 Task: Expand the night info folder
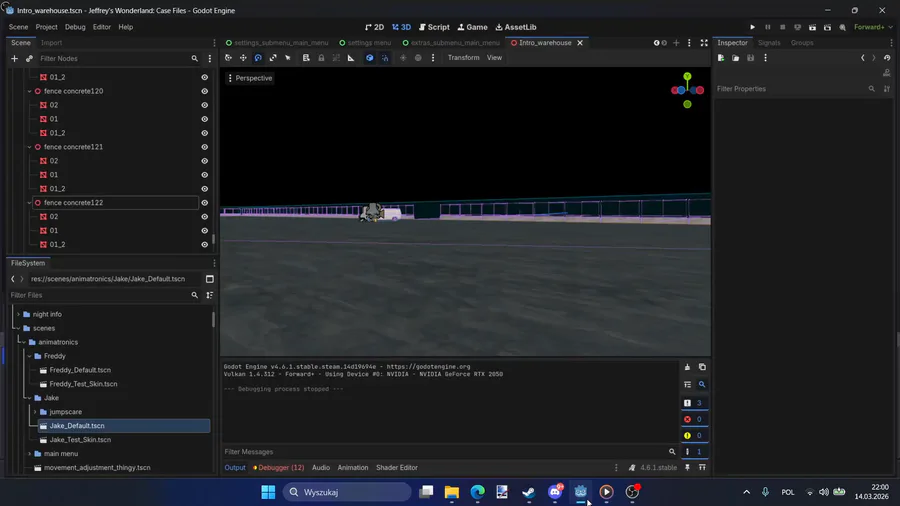(18, 314)
